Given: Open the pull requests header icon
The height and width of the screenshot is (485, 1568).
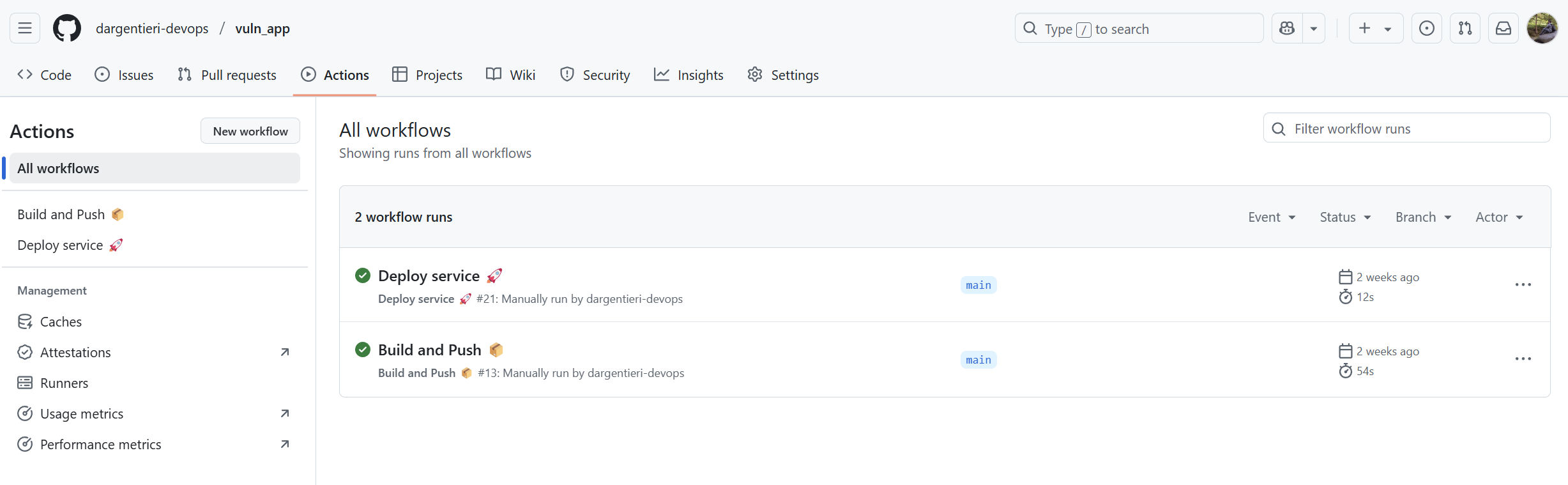Looking at the screenshot, I should [x=1465, y=28].
